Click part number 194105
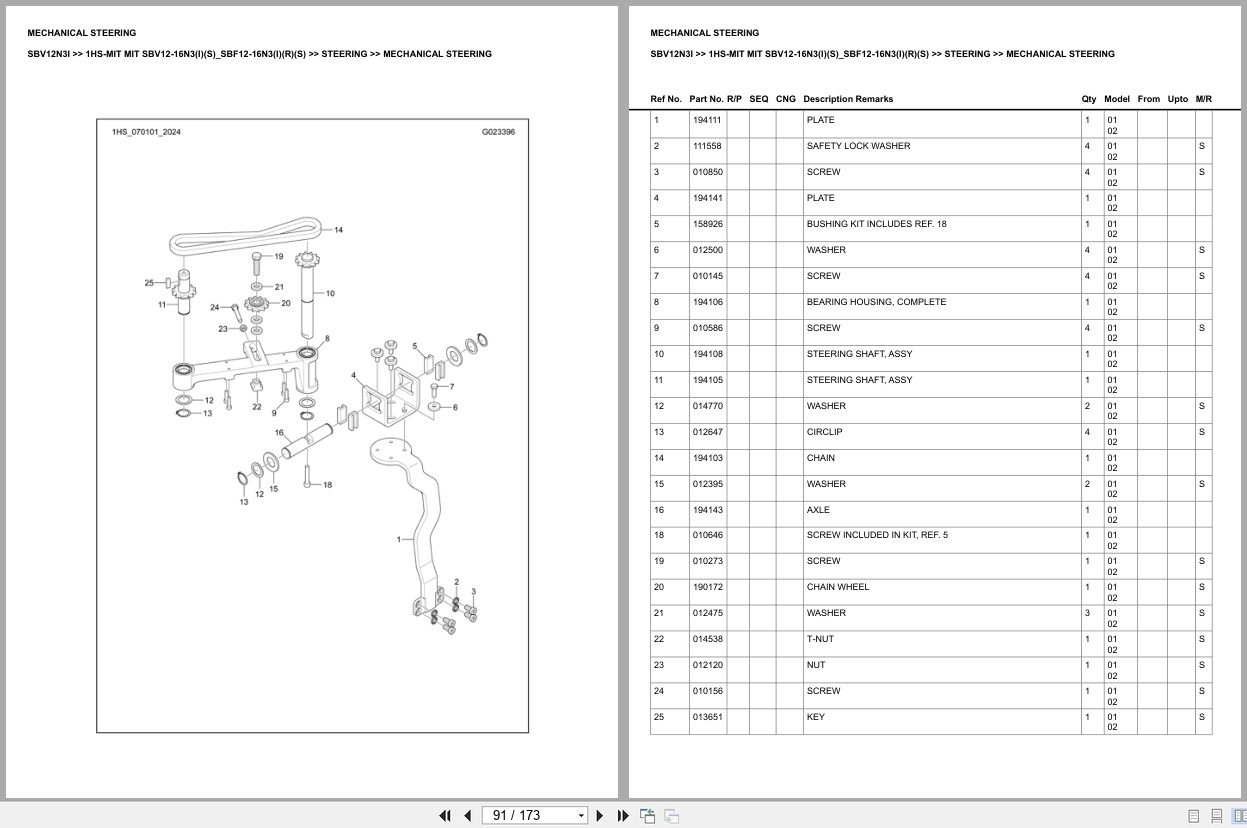The image size is (1247, 828). 707,380
